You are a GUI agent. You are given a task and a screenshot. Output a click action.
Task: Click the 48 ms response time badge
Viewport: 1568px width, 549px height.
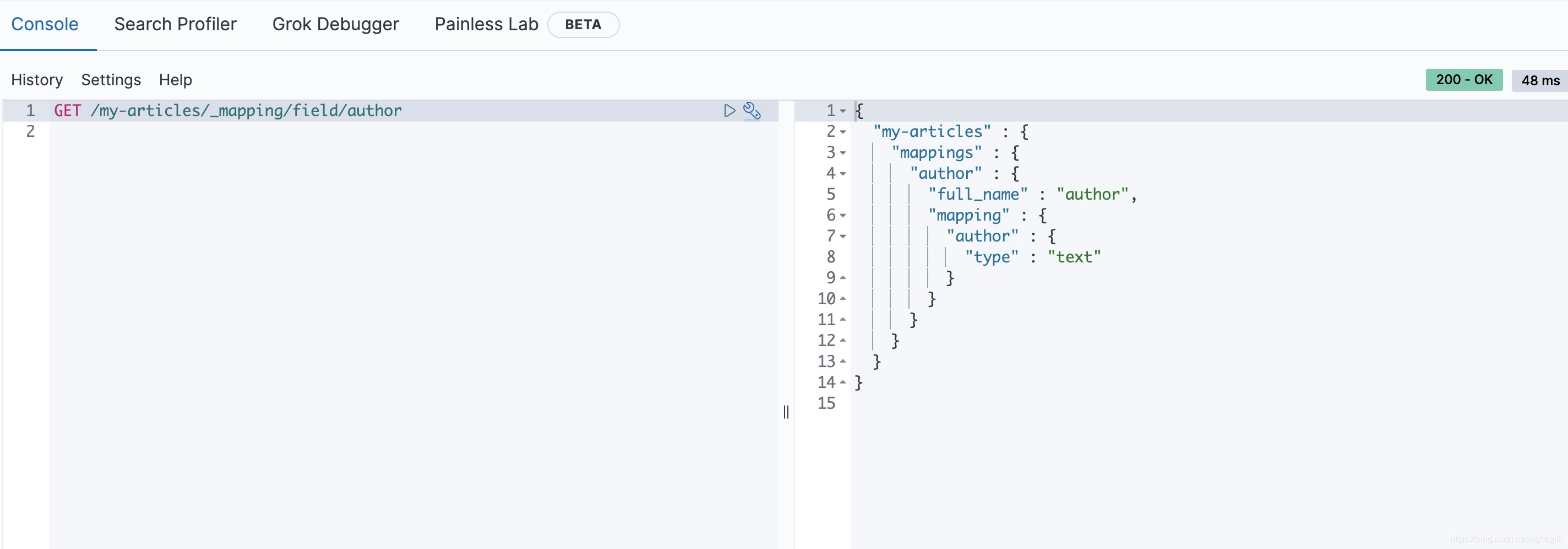(x=1540, y=80)
